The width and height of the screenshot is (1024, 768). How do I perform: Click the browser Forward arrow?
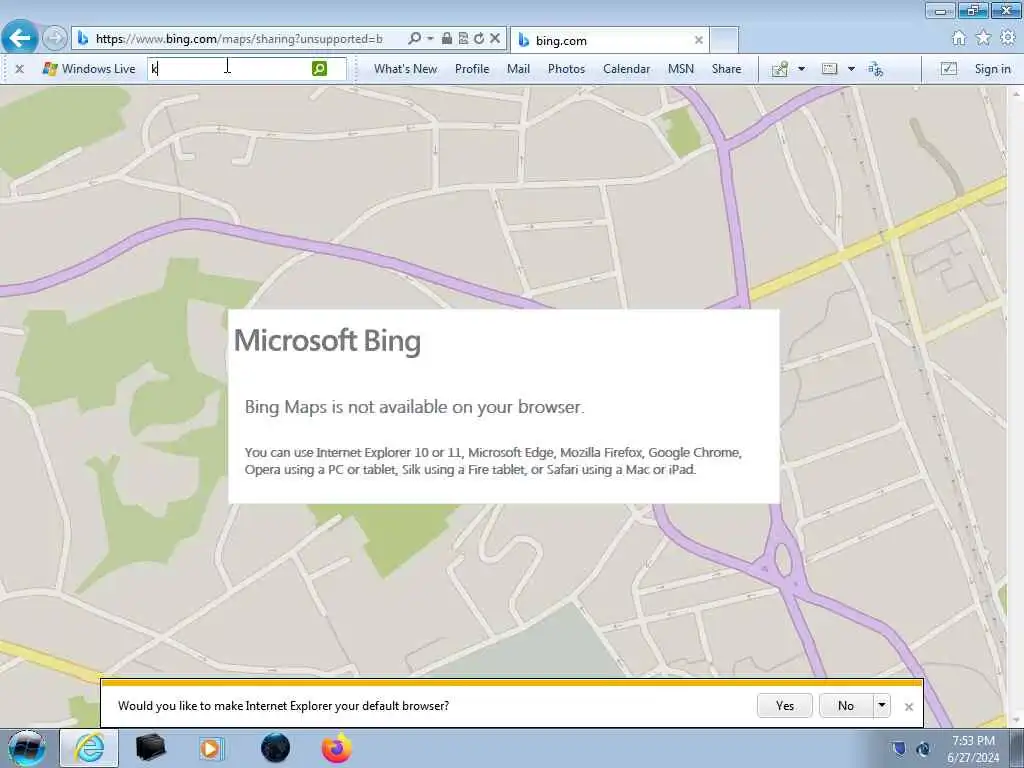[x=55, y=39]
